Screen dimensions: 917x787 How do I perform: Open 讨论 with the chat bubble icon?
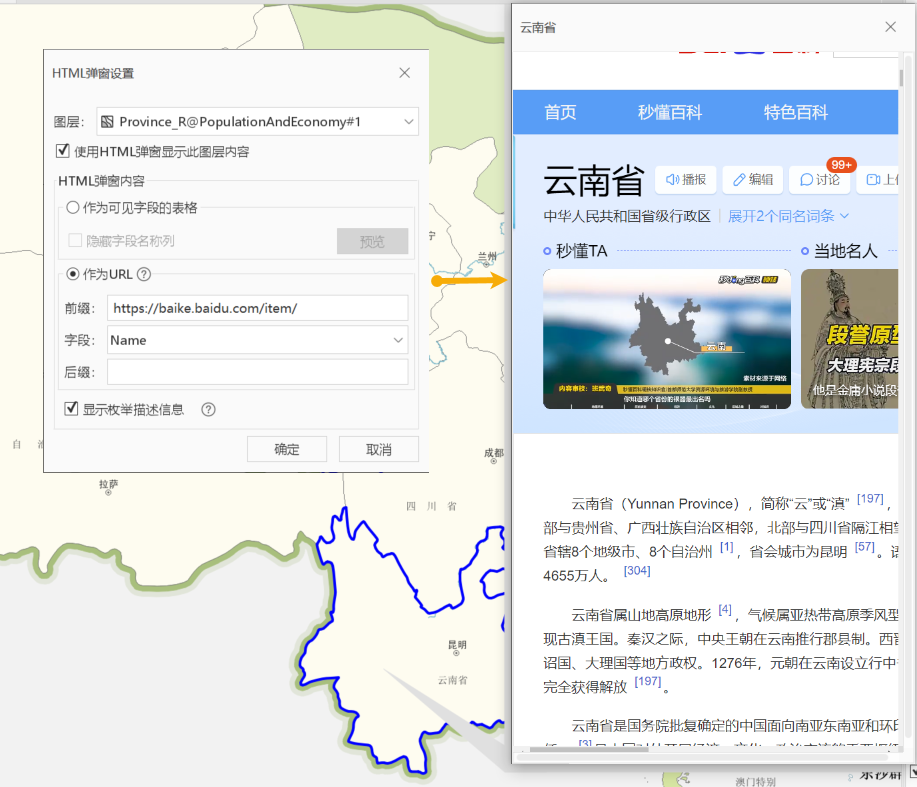pos(807,180)
